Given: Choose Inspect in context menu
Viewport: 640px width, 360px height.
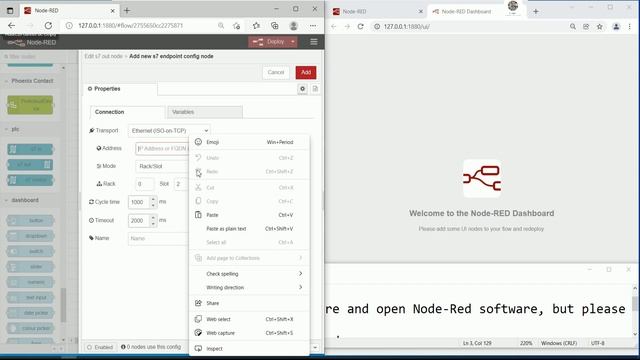Looking at the screenshot, I should (x=249, y=349).
